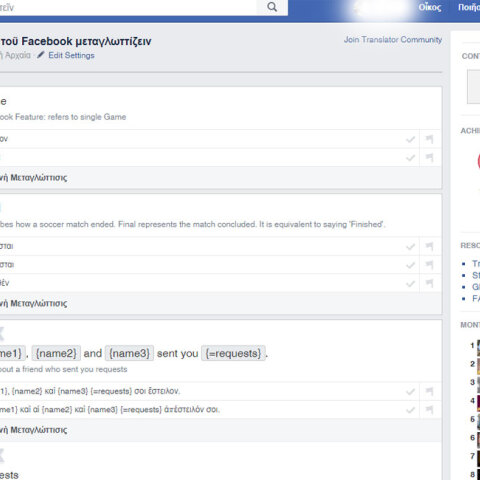
Task: Report second Game translation row with flag
Action: pyautogui.click(x=430, y=157)
